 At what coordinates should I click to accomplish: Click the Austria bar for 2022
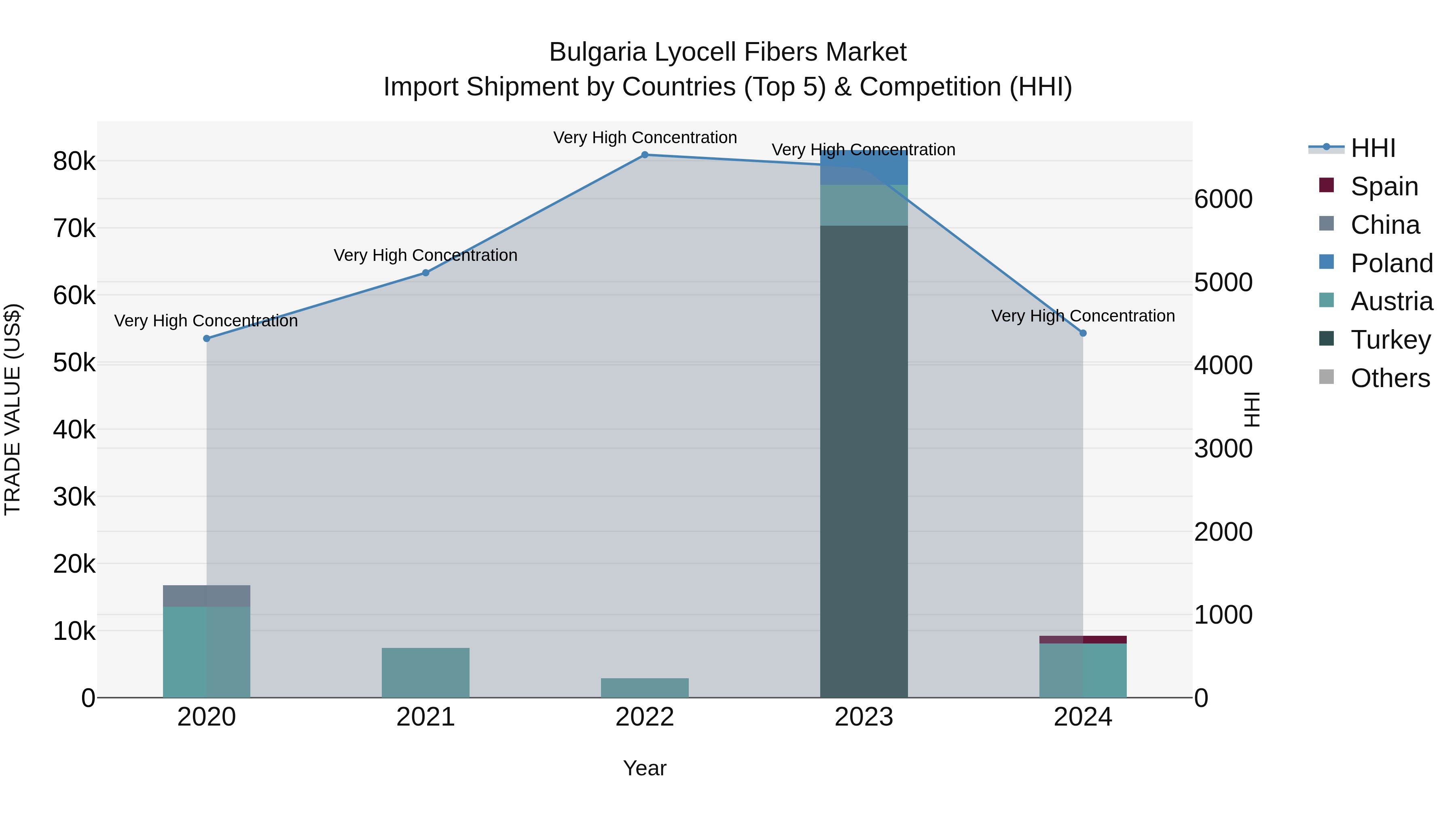point(645,688)
